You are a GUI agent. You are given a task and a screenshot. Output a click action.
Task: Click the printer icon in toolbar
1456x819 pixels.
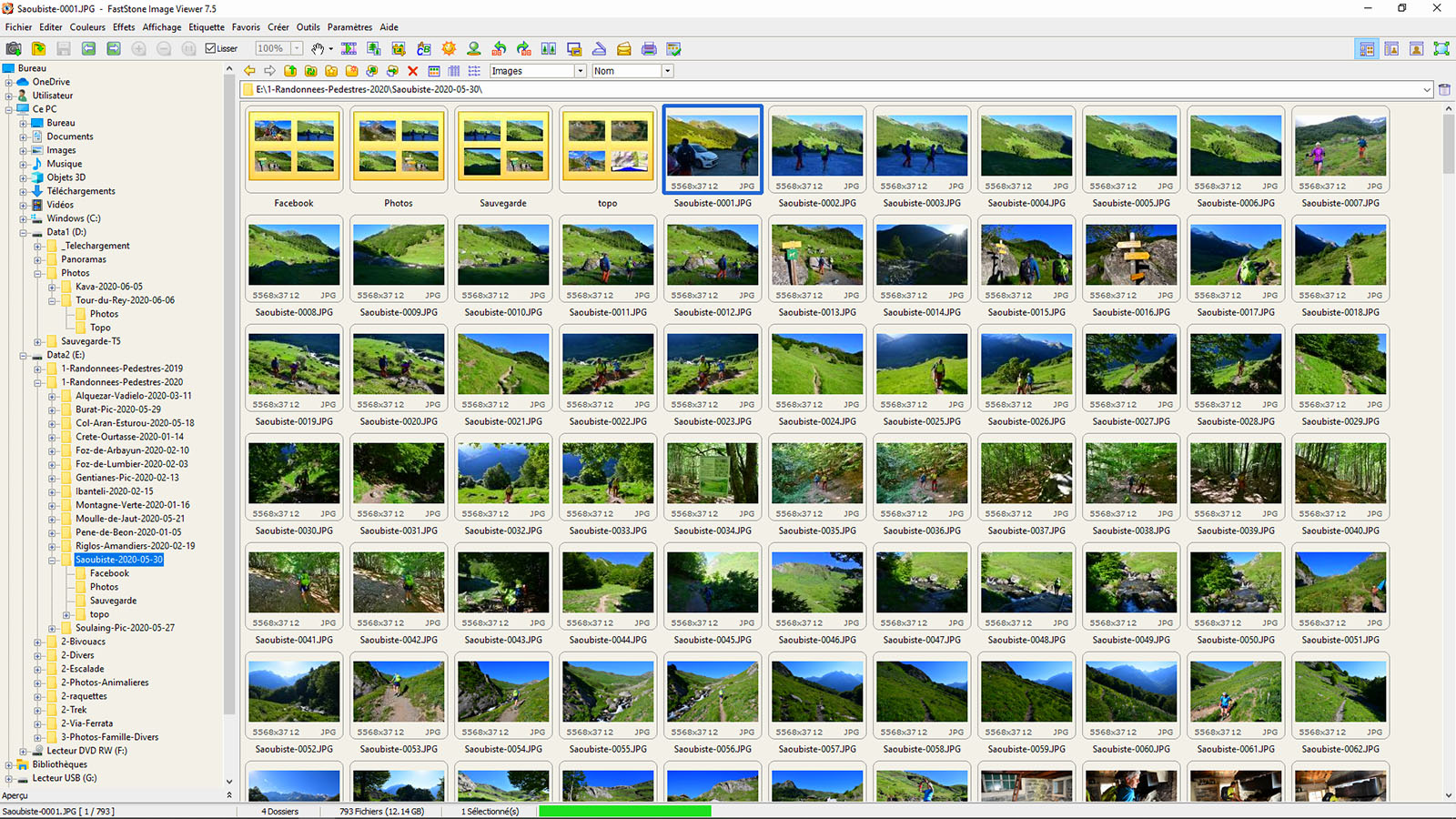click(x=649, y=48)
